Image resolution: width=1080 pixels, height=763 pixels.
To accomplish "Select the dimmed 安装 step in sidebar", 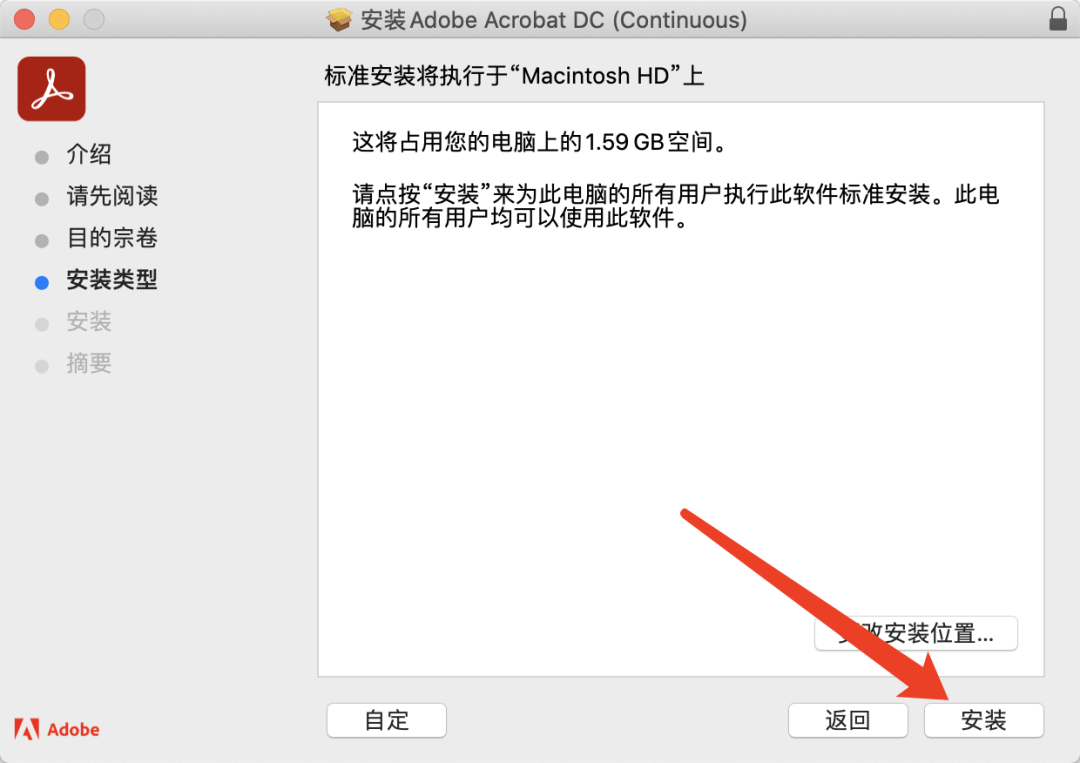I will coord(89,322).
